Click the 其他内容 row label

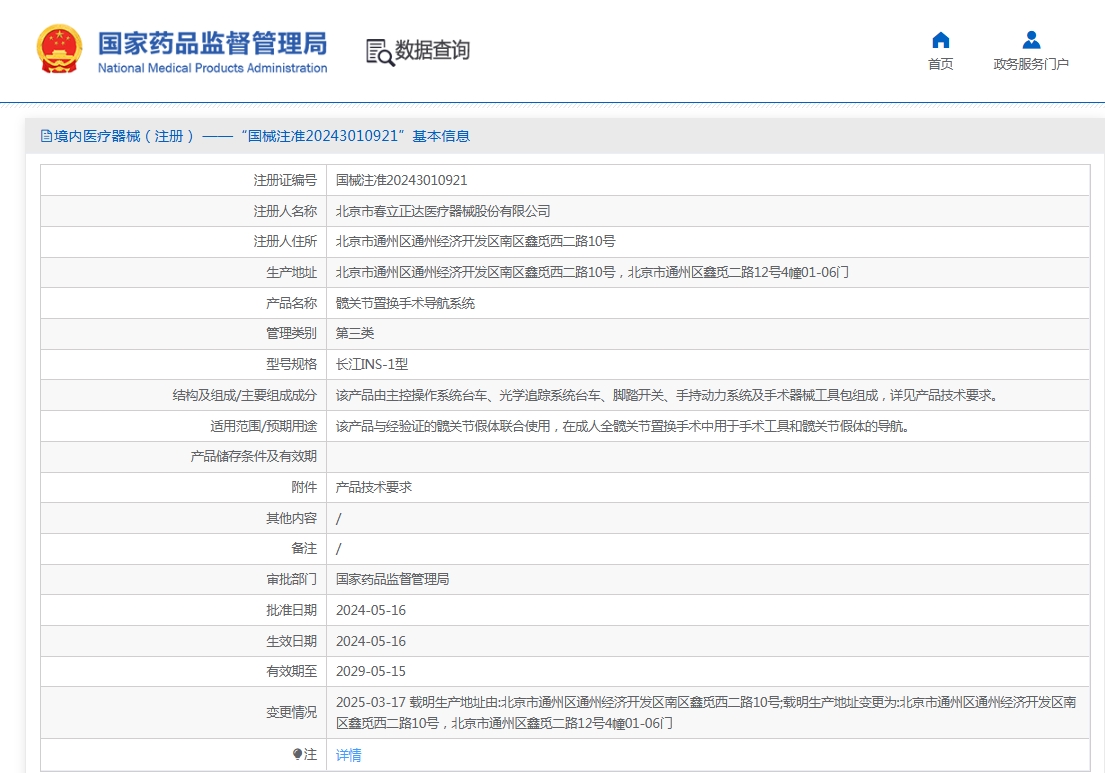(291, 519)
